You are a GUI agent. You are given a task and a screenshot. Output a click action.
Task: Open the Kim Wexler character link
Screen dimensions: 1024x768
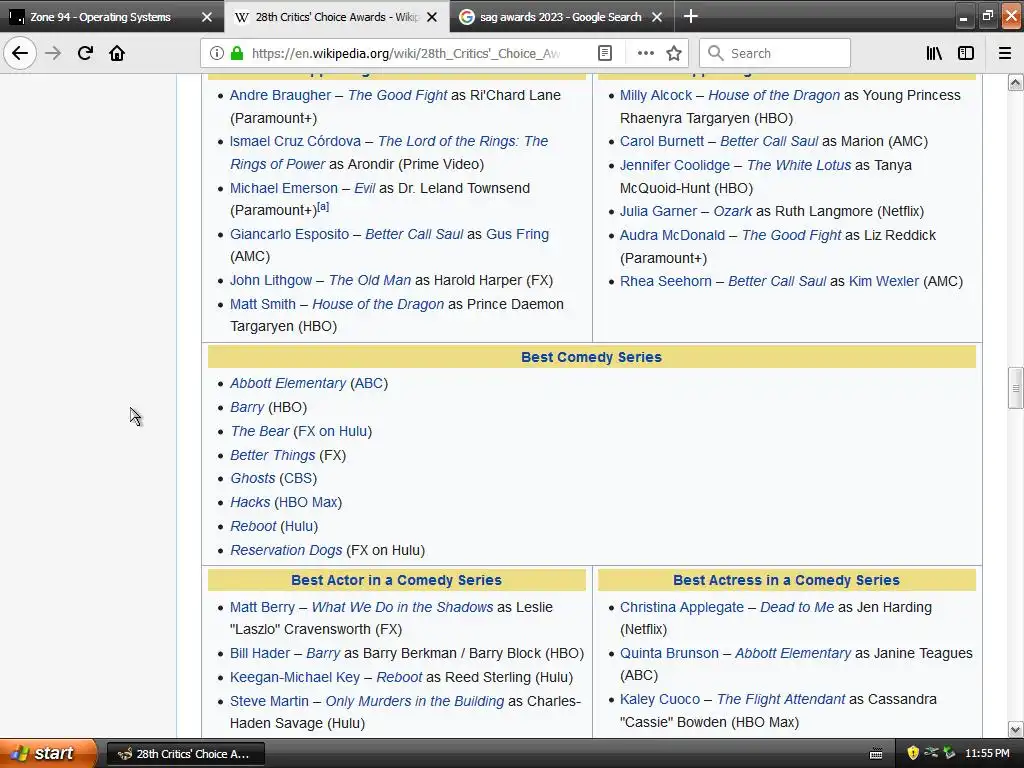point(884,281)
